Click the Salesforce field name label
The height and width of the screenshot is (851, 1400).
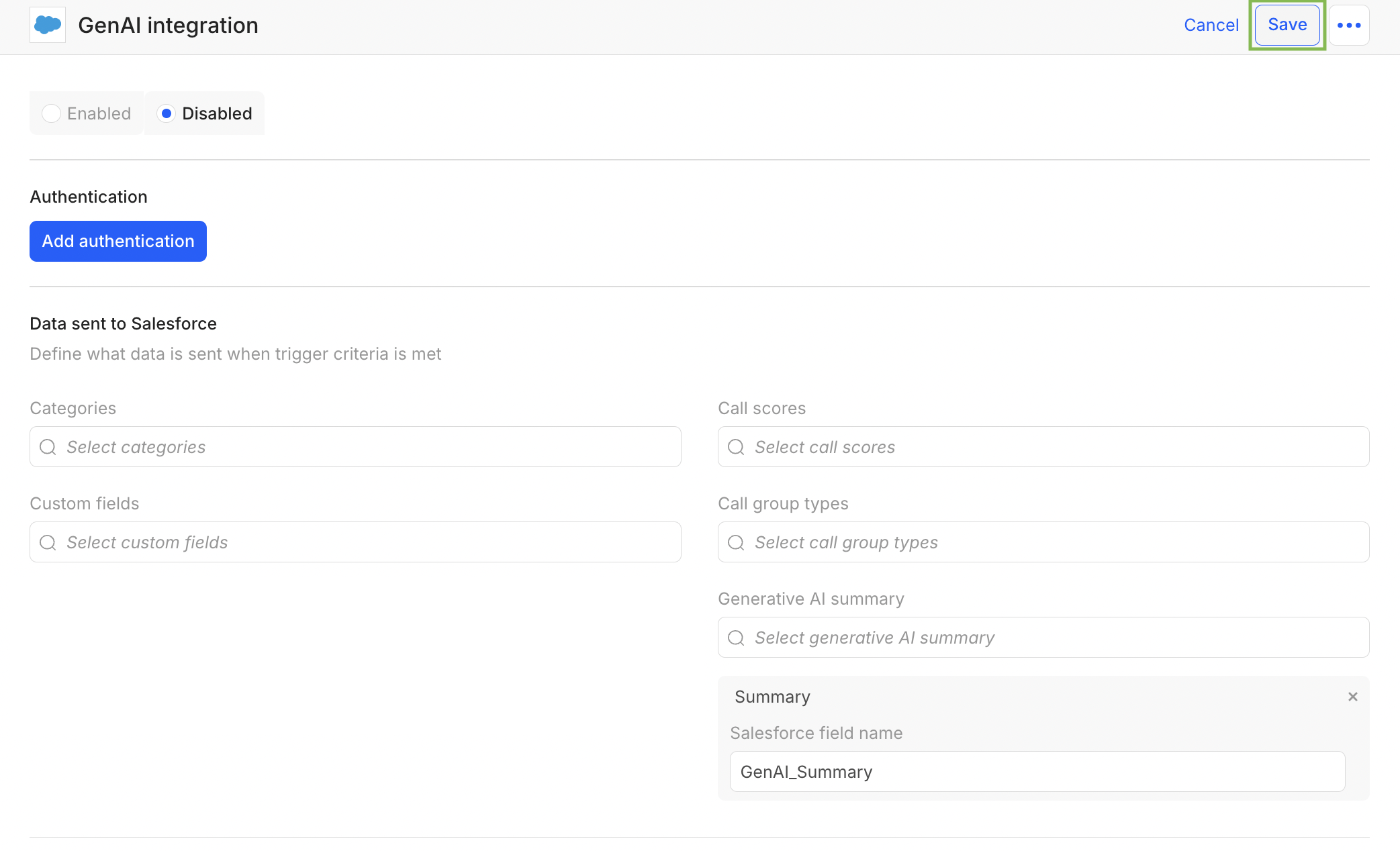click(x=816, y=733)
